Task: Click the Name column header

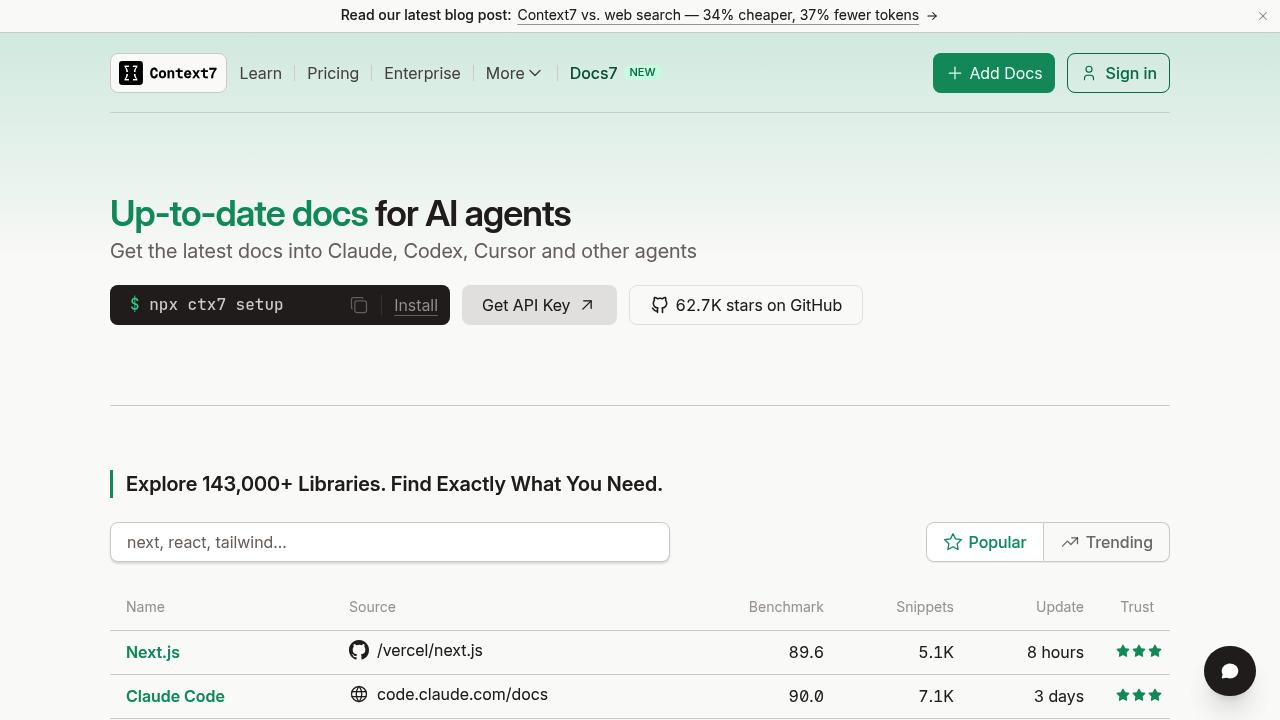Action: click(x=145, y=607)
